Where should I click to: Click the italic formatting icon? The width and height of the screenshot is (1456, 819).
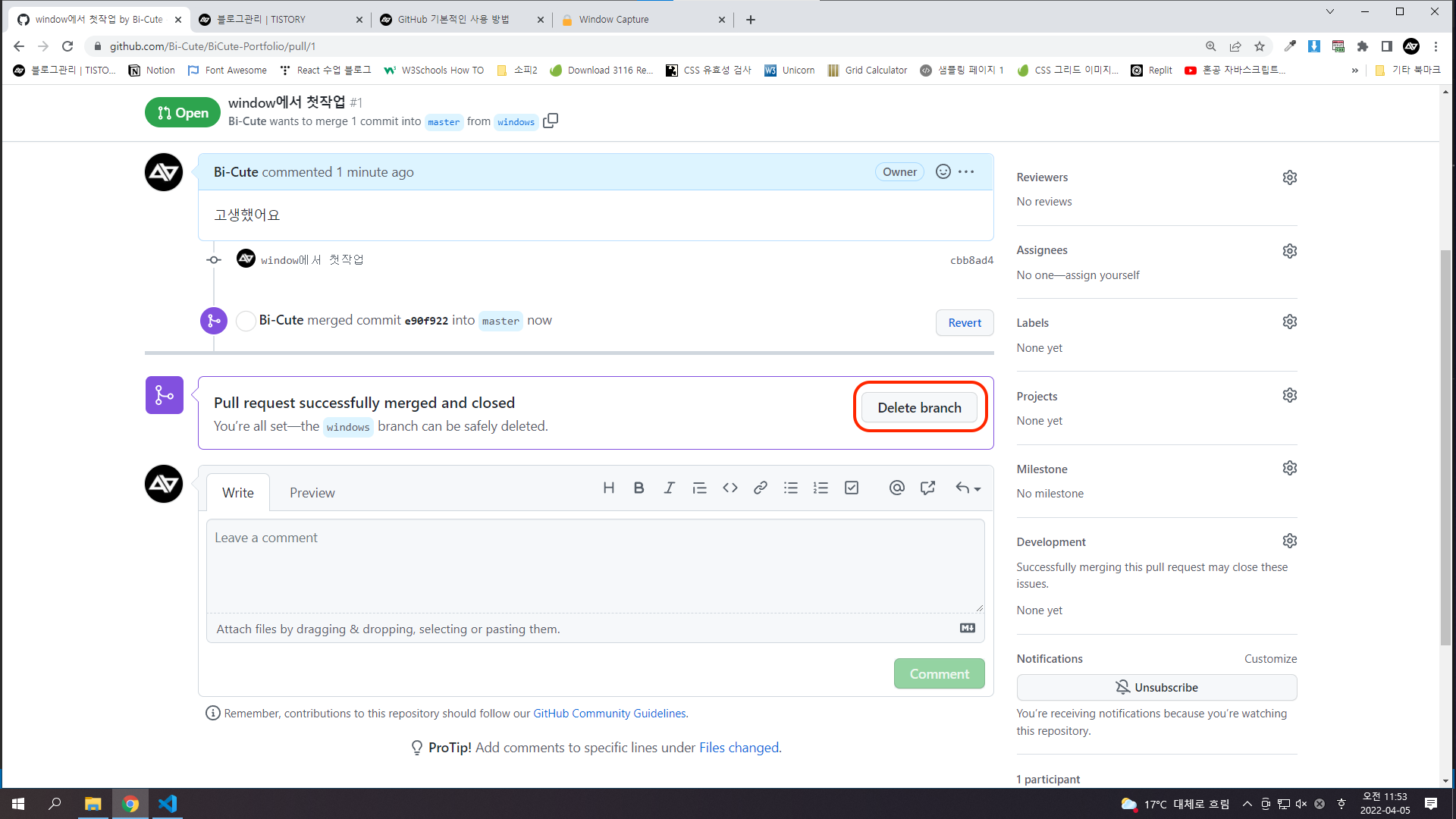669,488
